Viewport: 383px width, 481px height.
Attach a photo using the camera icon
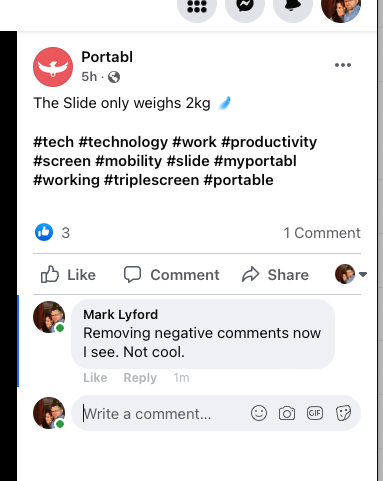click(287, 413)
